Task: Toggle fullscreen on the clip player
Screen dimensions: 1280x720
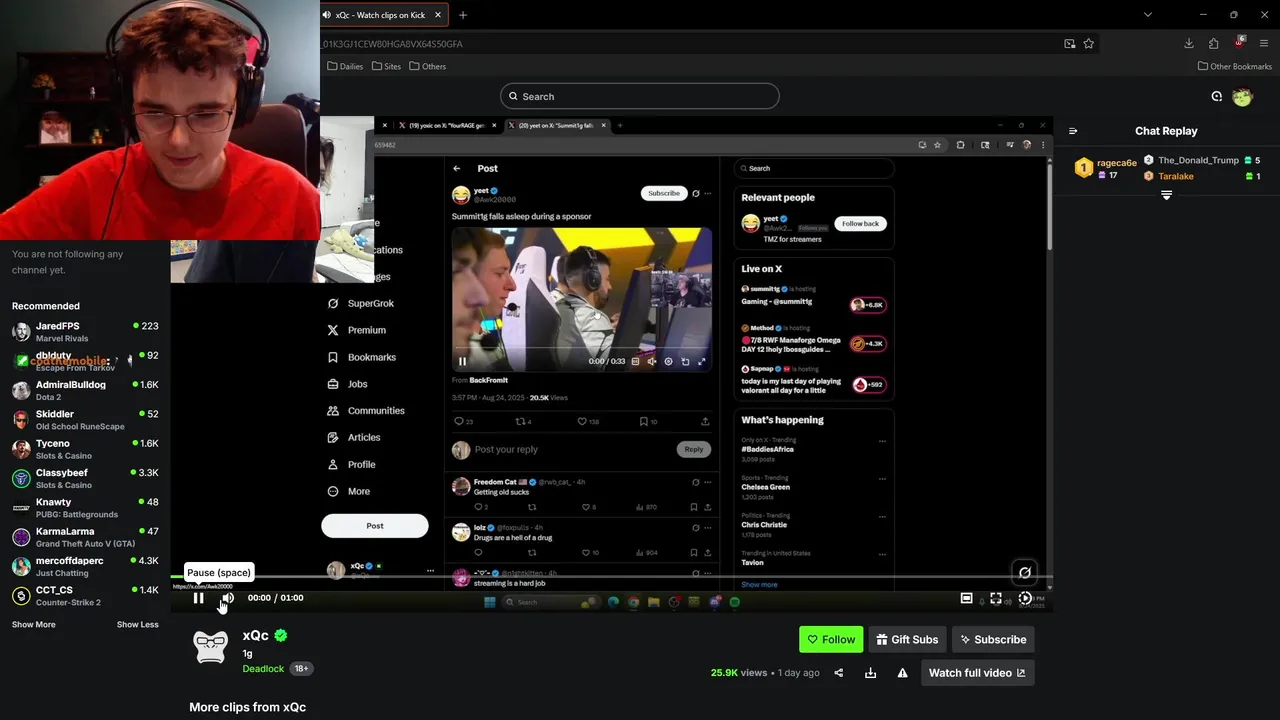Action: point(996,598)
